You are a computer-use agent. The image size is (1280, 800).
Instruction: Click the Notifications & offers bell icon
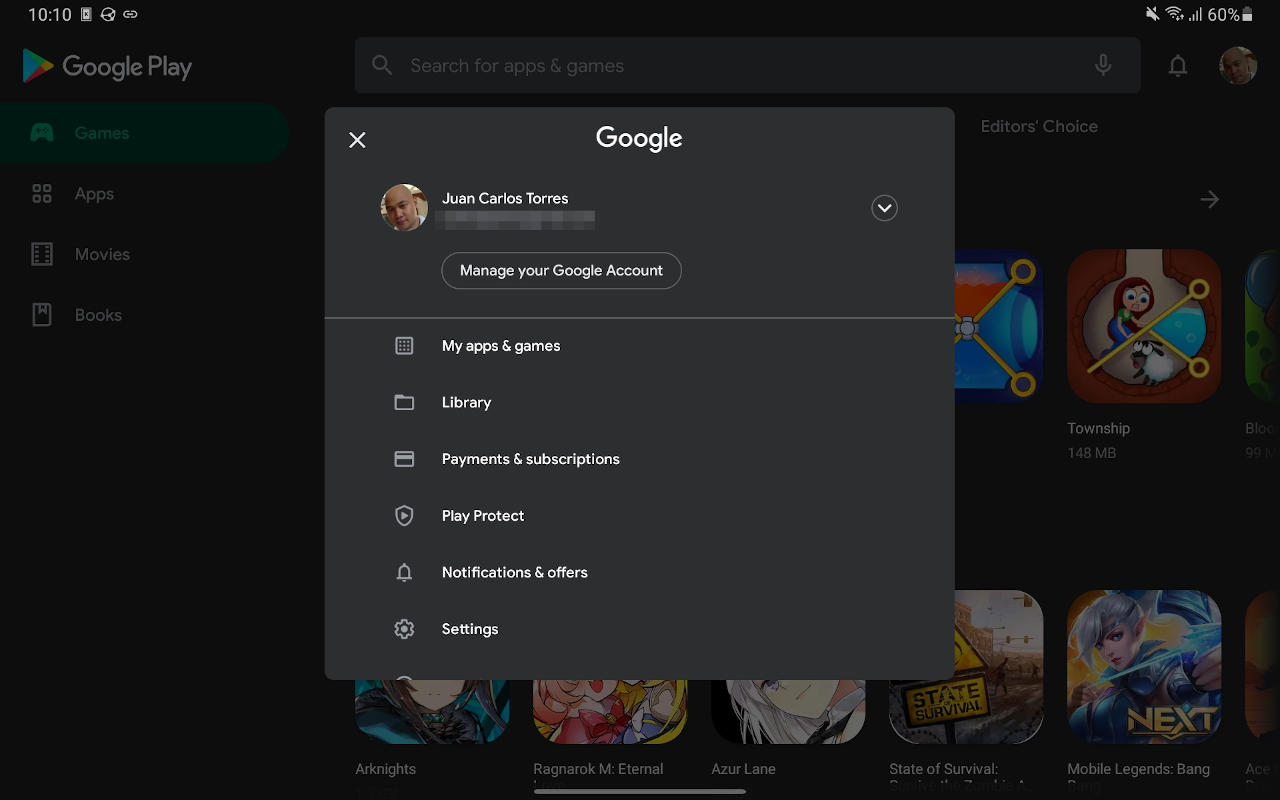404,573
